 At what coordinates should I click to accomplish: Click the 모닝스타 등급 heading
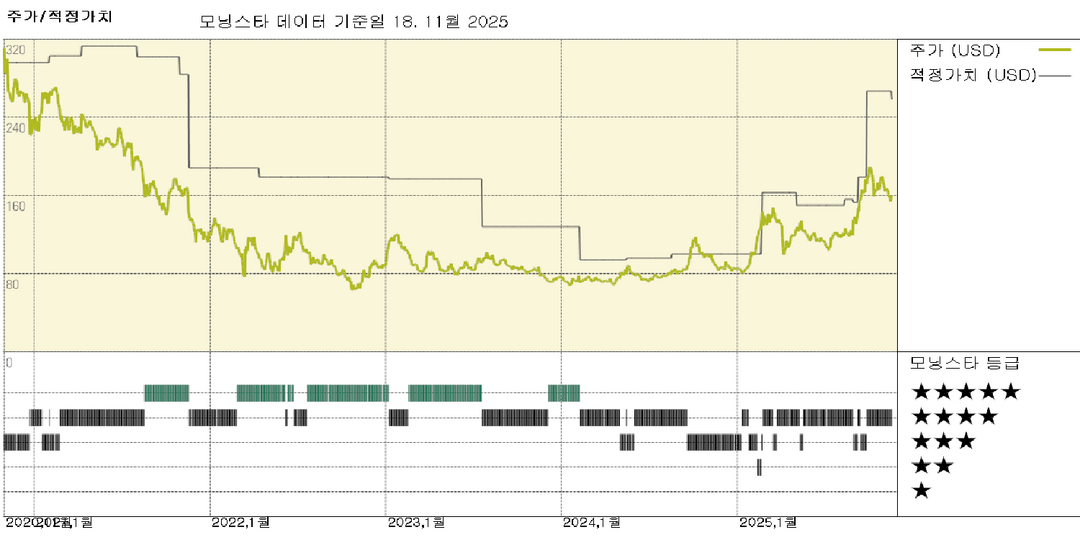(x=963, y=362)
